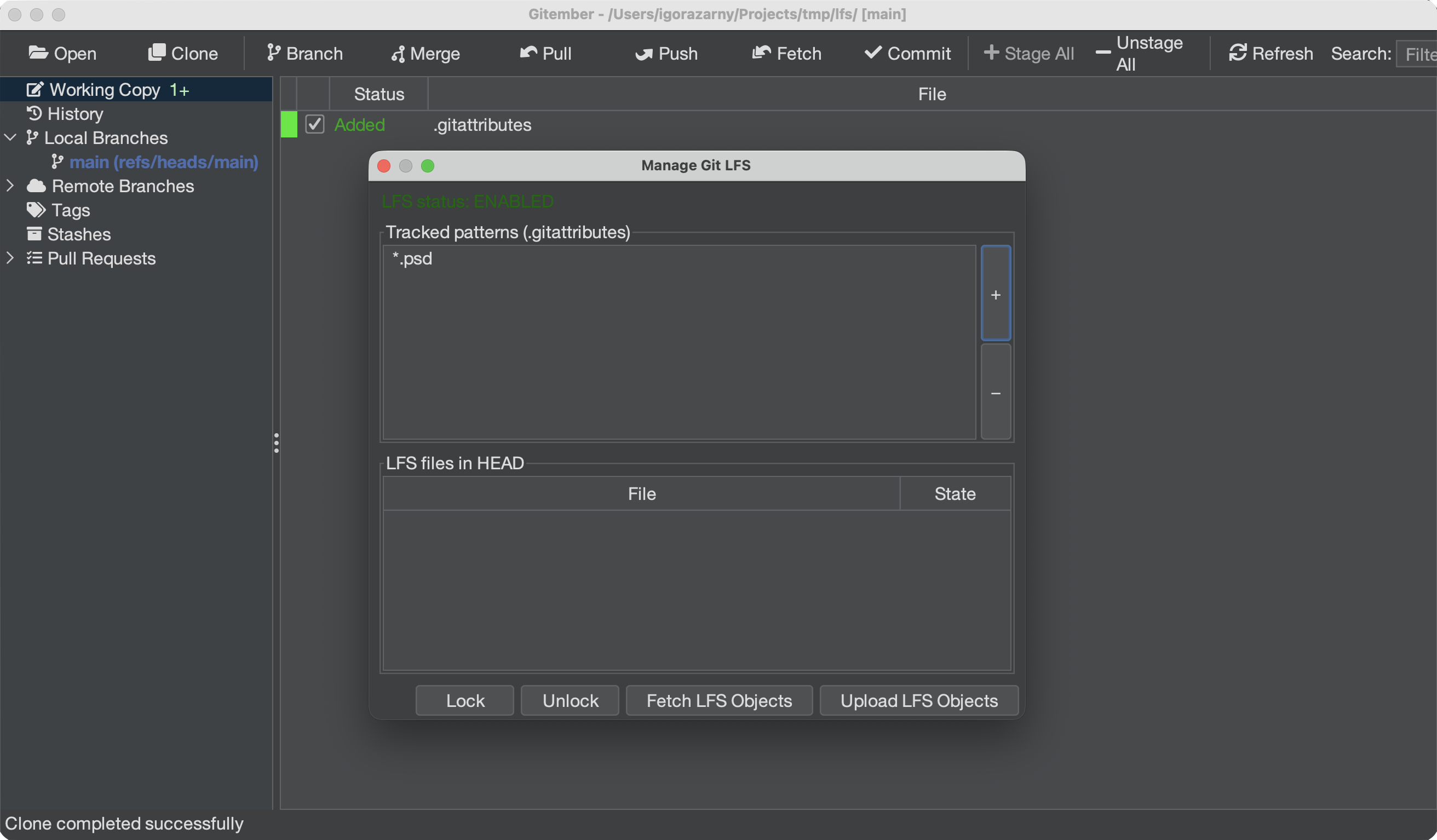
Task: Click the Lock button
Action: tap(465, 700)
